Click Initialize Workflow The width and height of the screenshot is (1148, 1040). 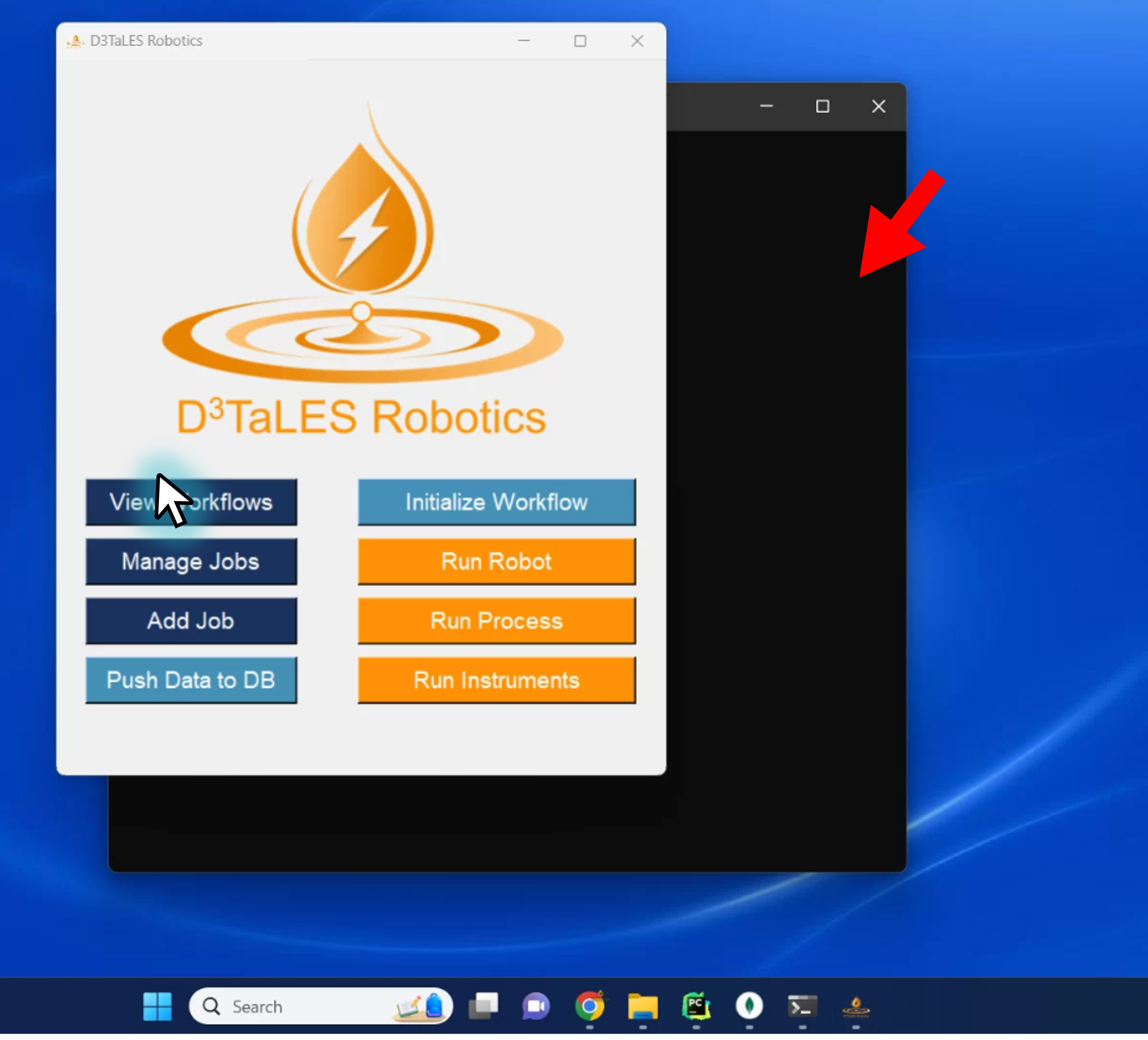496,502
